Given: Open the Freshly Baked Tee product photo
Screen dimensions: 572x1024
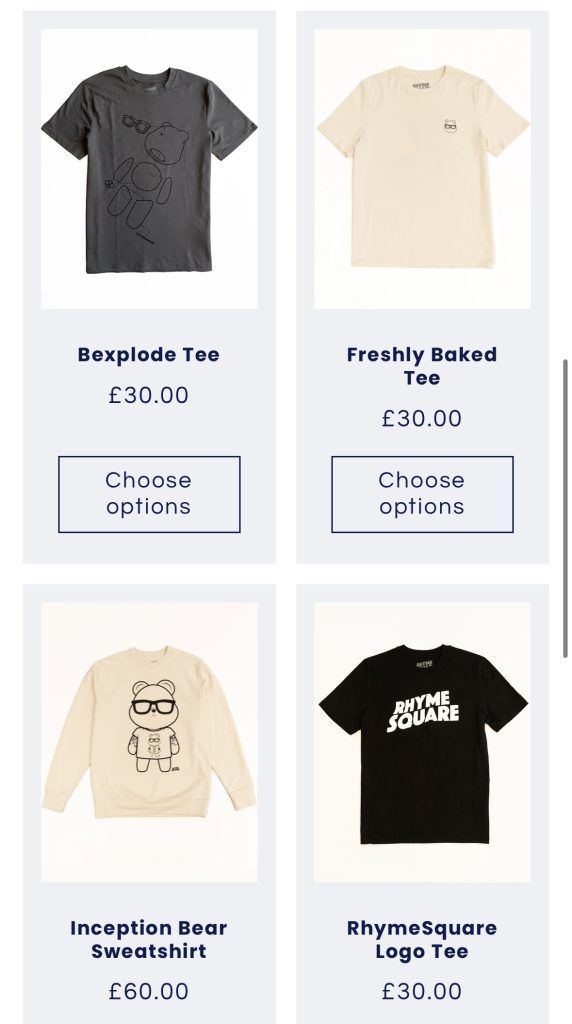Looking at the screenshot, I should pyautogui.click(x=422, y=168).
